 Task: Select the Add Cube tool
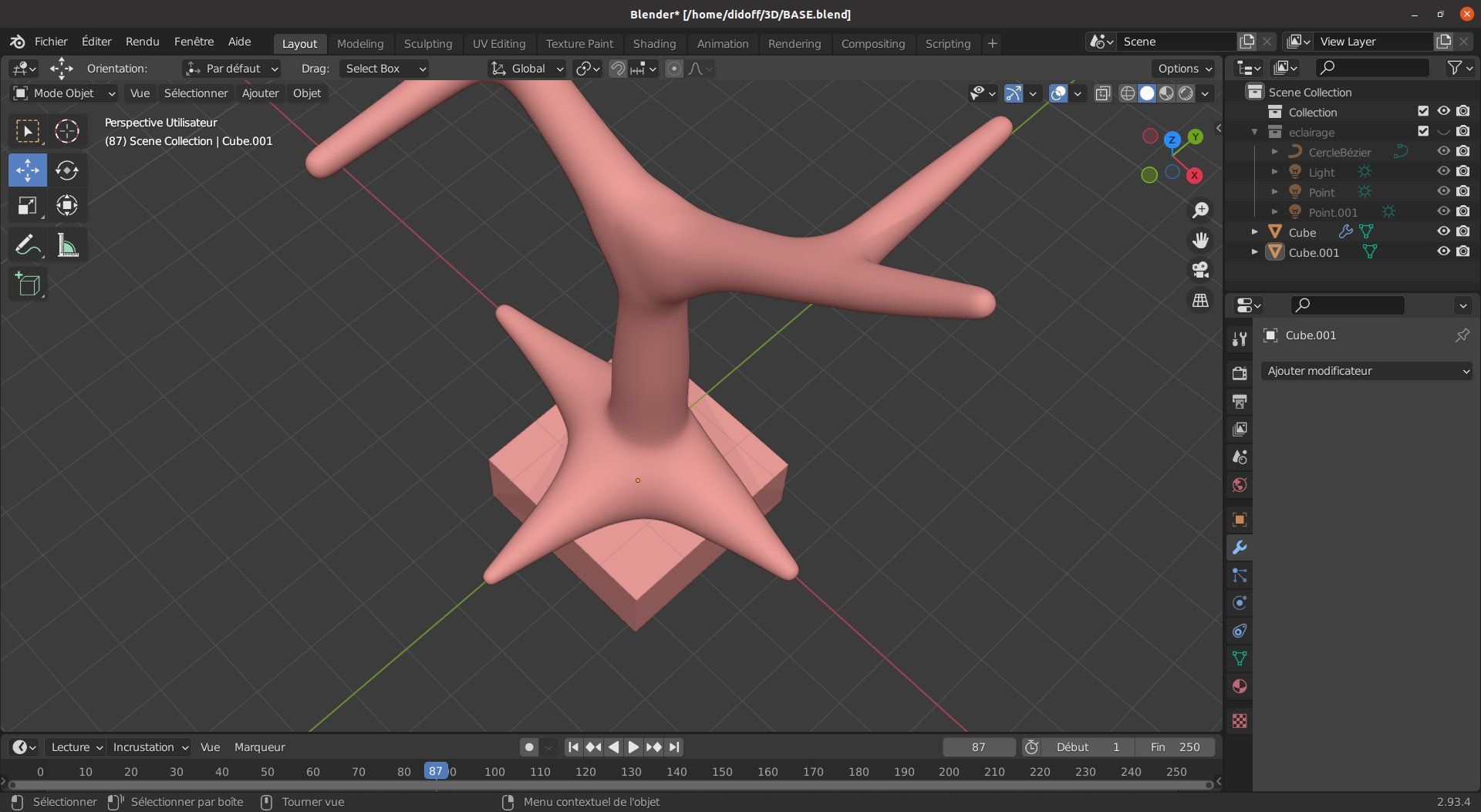pos(28,285)
